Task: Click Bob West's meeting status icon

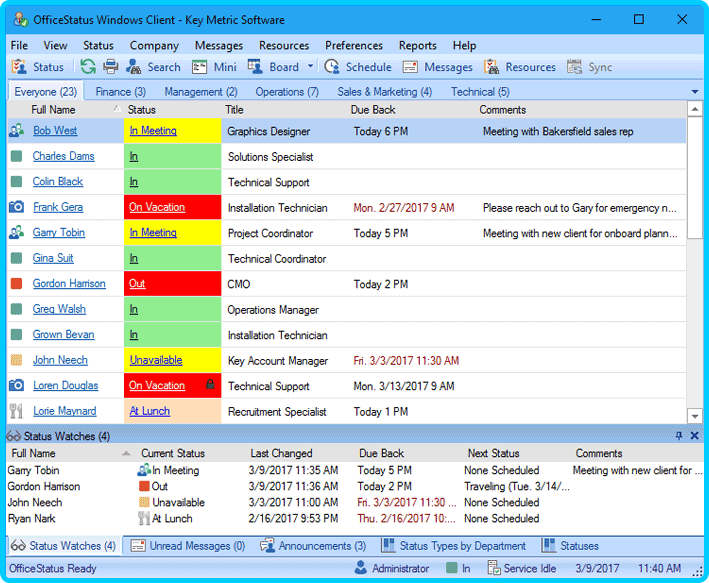Action: [x=17, y=131]
